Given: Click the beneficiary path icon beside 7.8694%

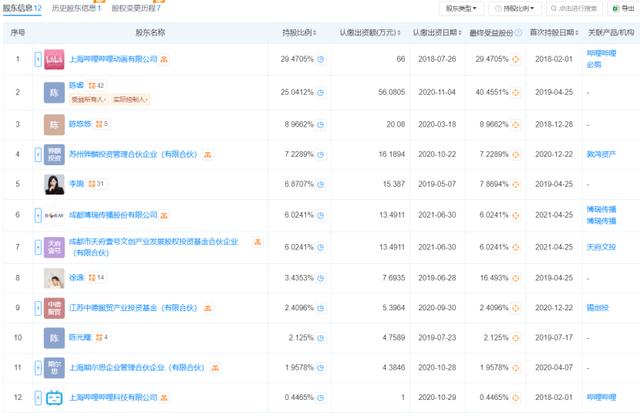Looking at the screenshot, I should click(516, 184).
